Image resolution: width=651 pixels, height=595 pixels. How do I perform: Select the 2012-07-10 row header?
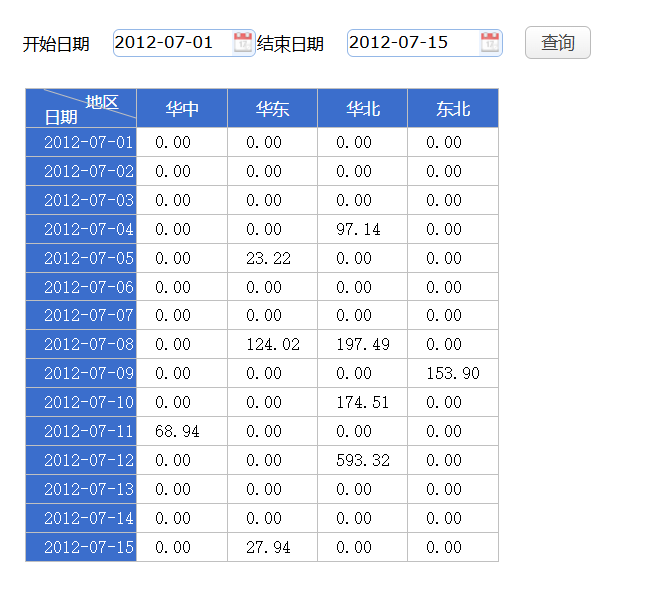(x=81, y=402)
